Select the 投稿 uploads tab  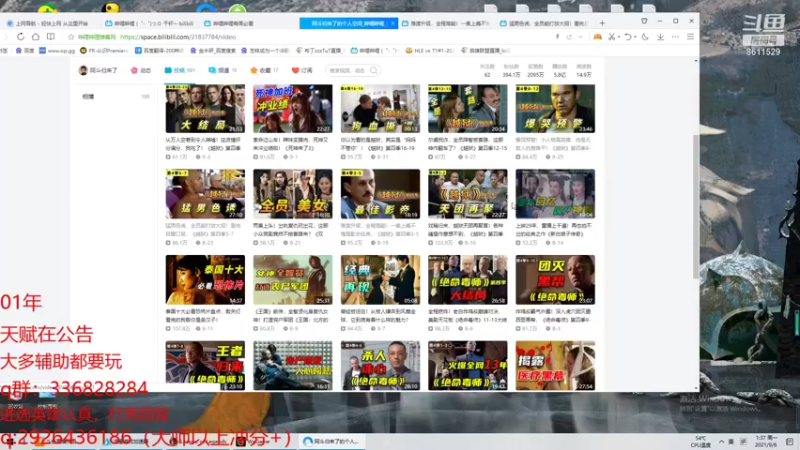point(180,70)
